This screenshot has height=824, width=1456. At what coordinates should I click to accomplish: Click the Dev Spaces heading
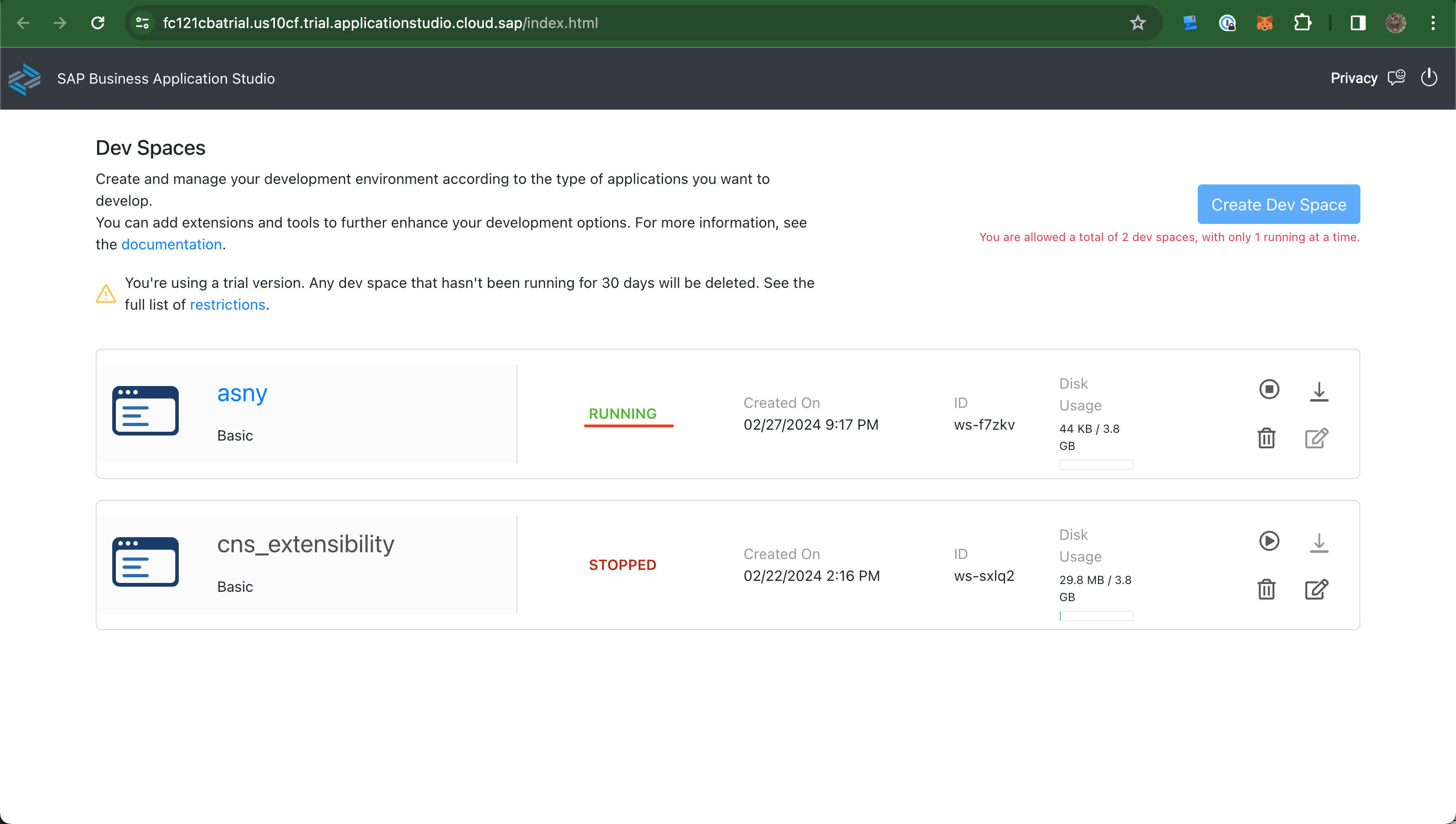point(151,148)
